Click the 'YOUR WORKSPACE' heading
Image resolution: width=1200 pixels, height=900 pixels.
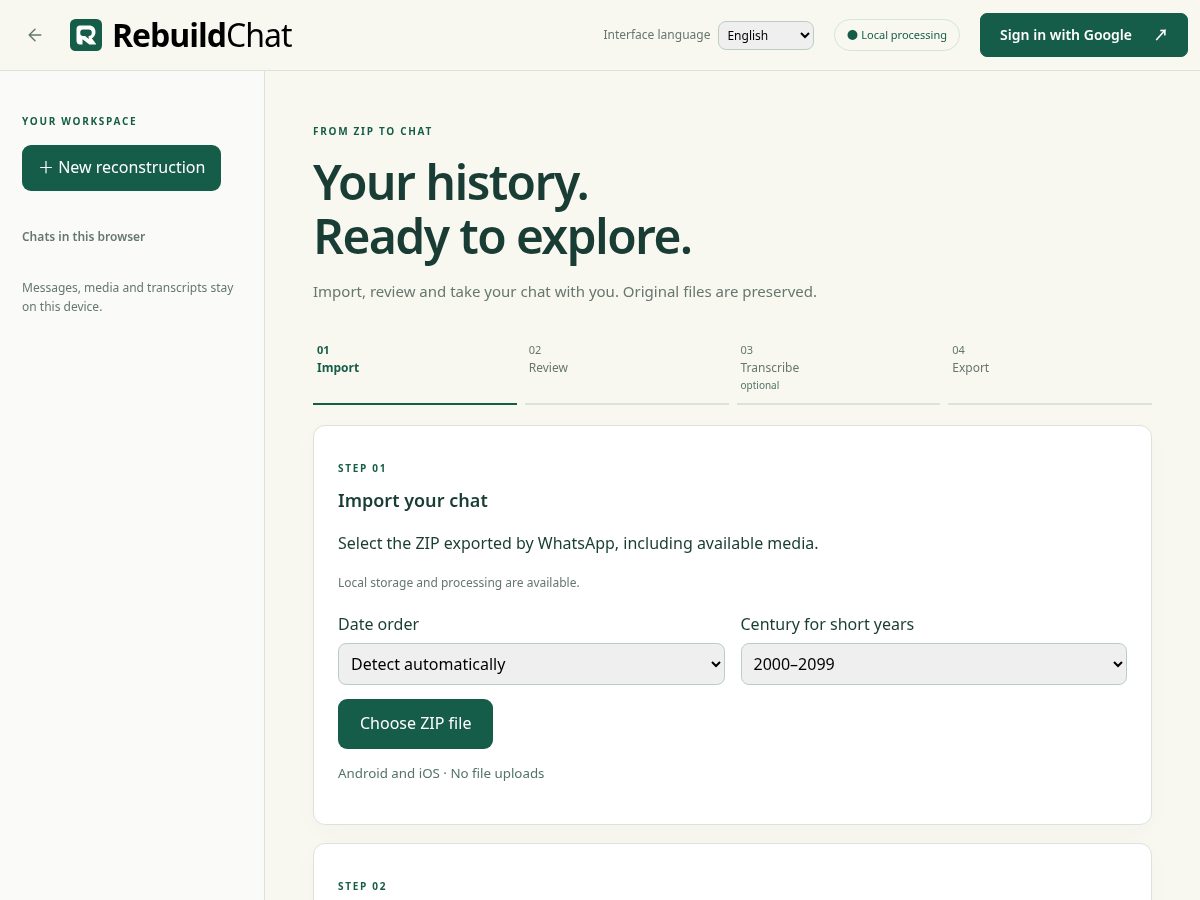coord(79,121)
